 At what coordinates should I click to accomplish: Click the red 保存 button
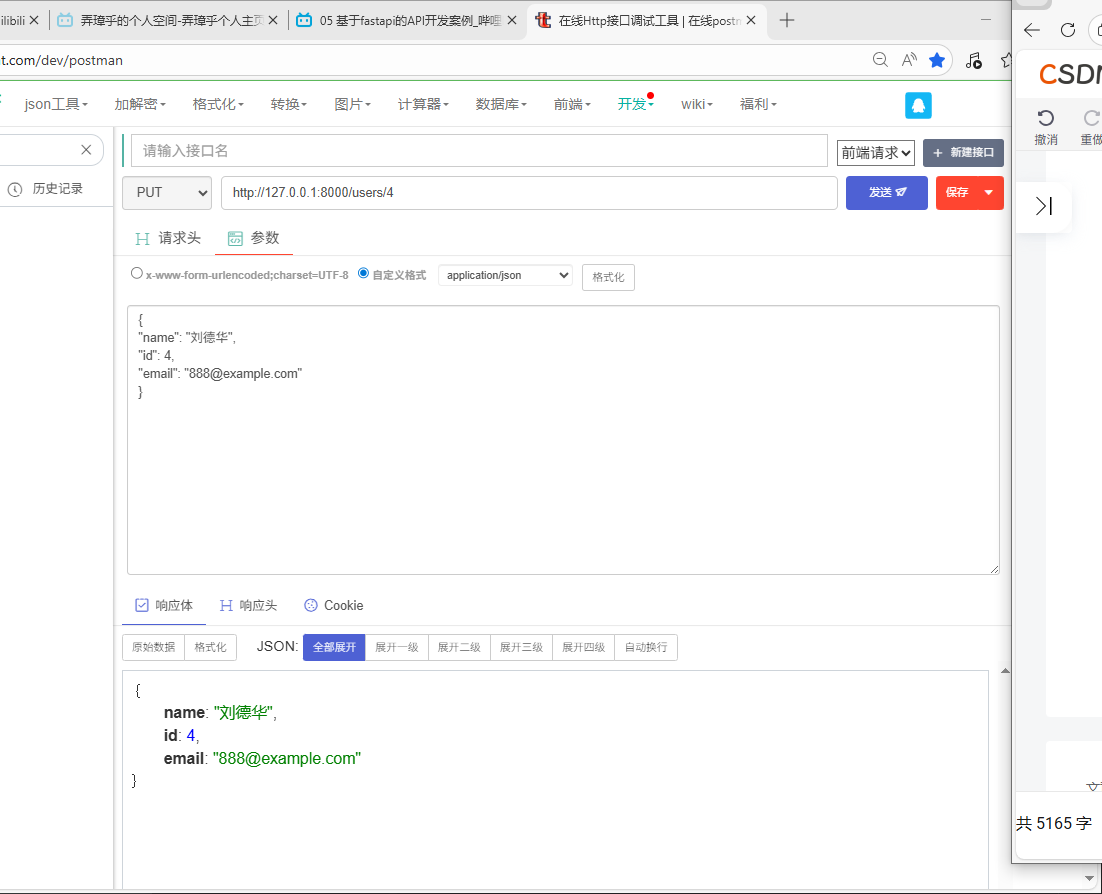pos(957,193)
